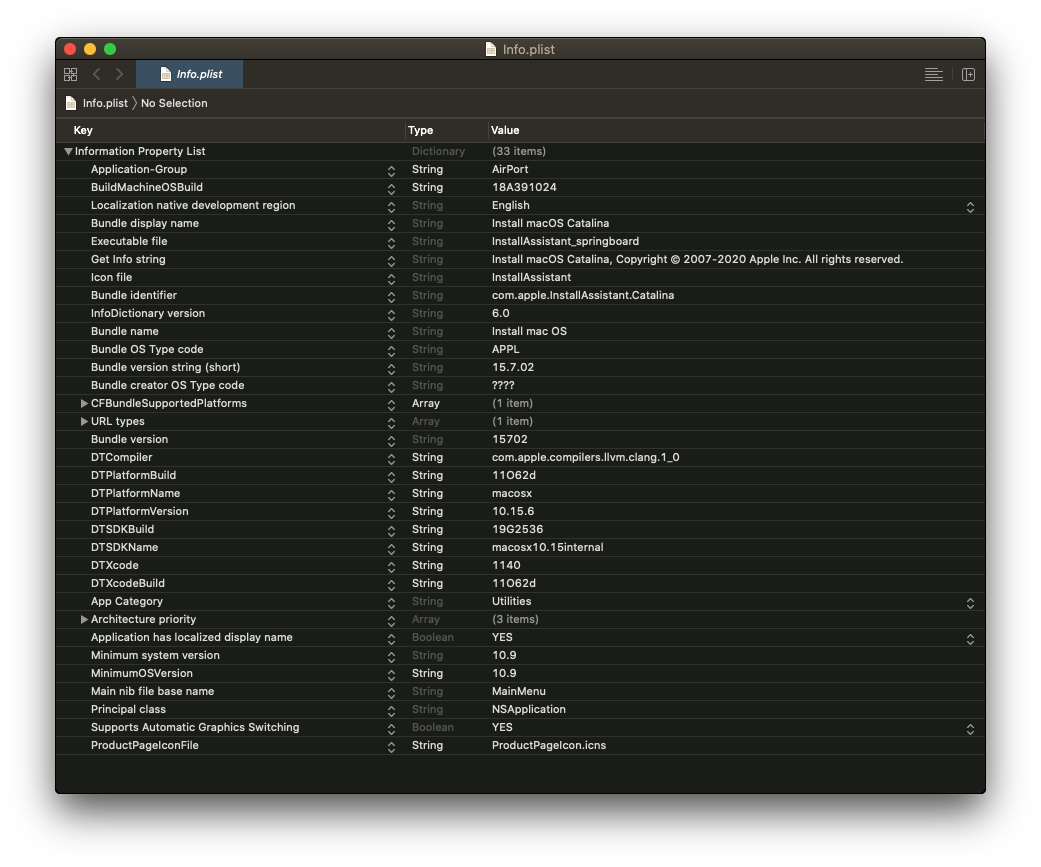1041x867 pixels.
Task: Select the MinimumOSVersion key
Action: pyautogui.click(x=141, y=673)
